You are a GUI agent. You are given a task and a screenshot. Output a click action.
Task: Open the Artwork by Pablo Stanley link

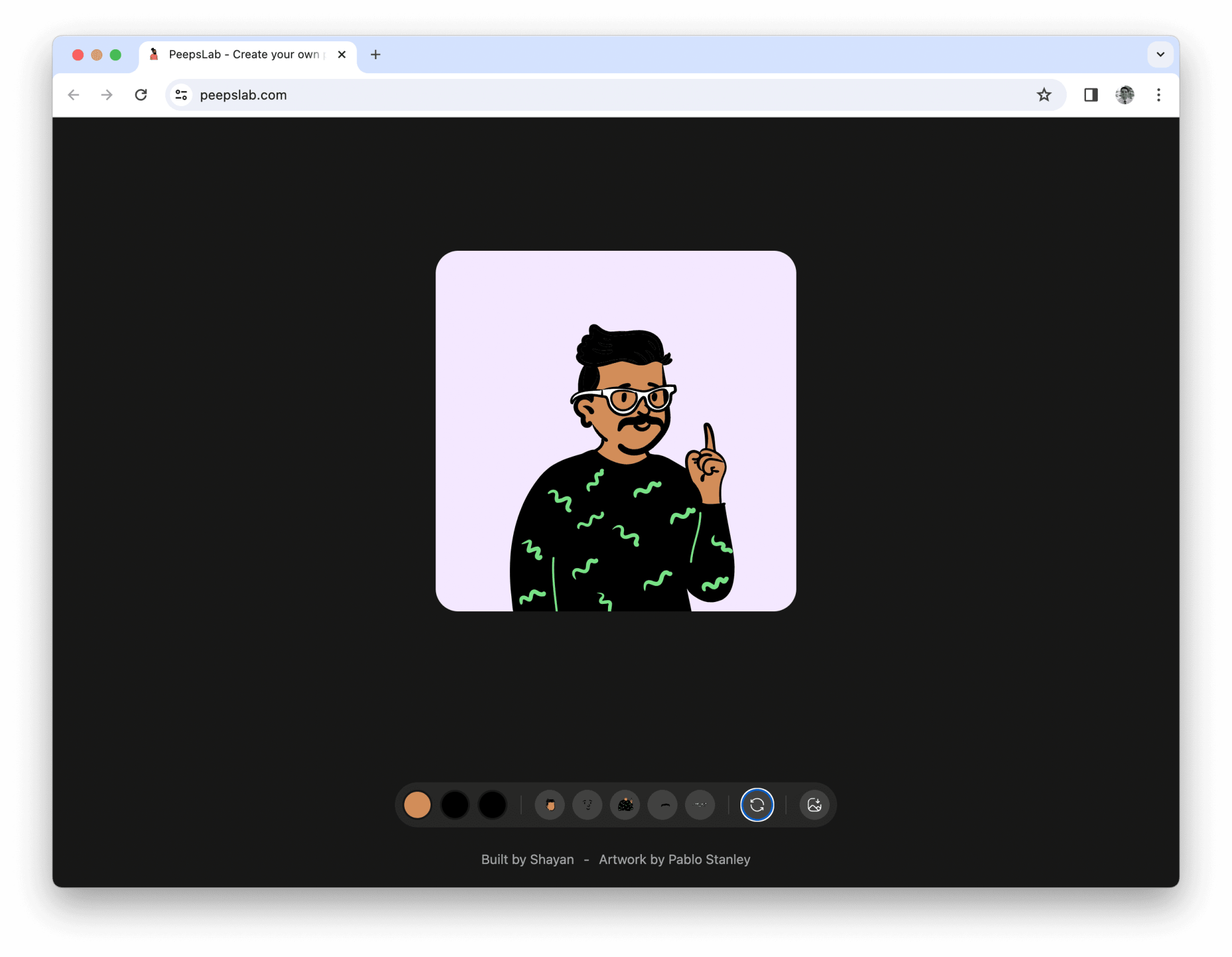(675, 860)
